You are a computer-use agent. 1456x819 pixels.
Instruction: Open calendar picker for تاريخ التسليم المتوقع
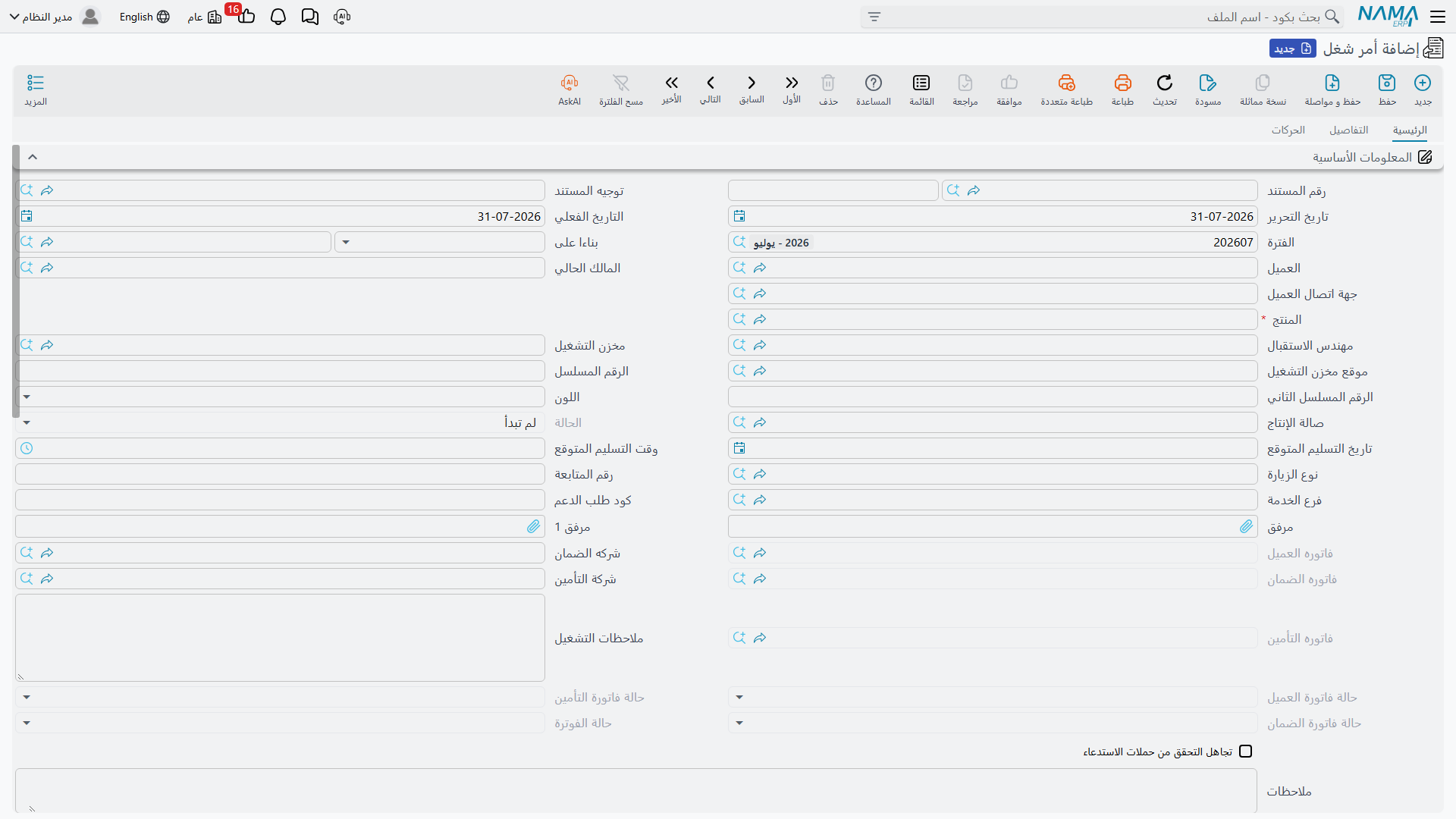click(x=739, y=448)
